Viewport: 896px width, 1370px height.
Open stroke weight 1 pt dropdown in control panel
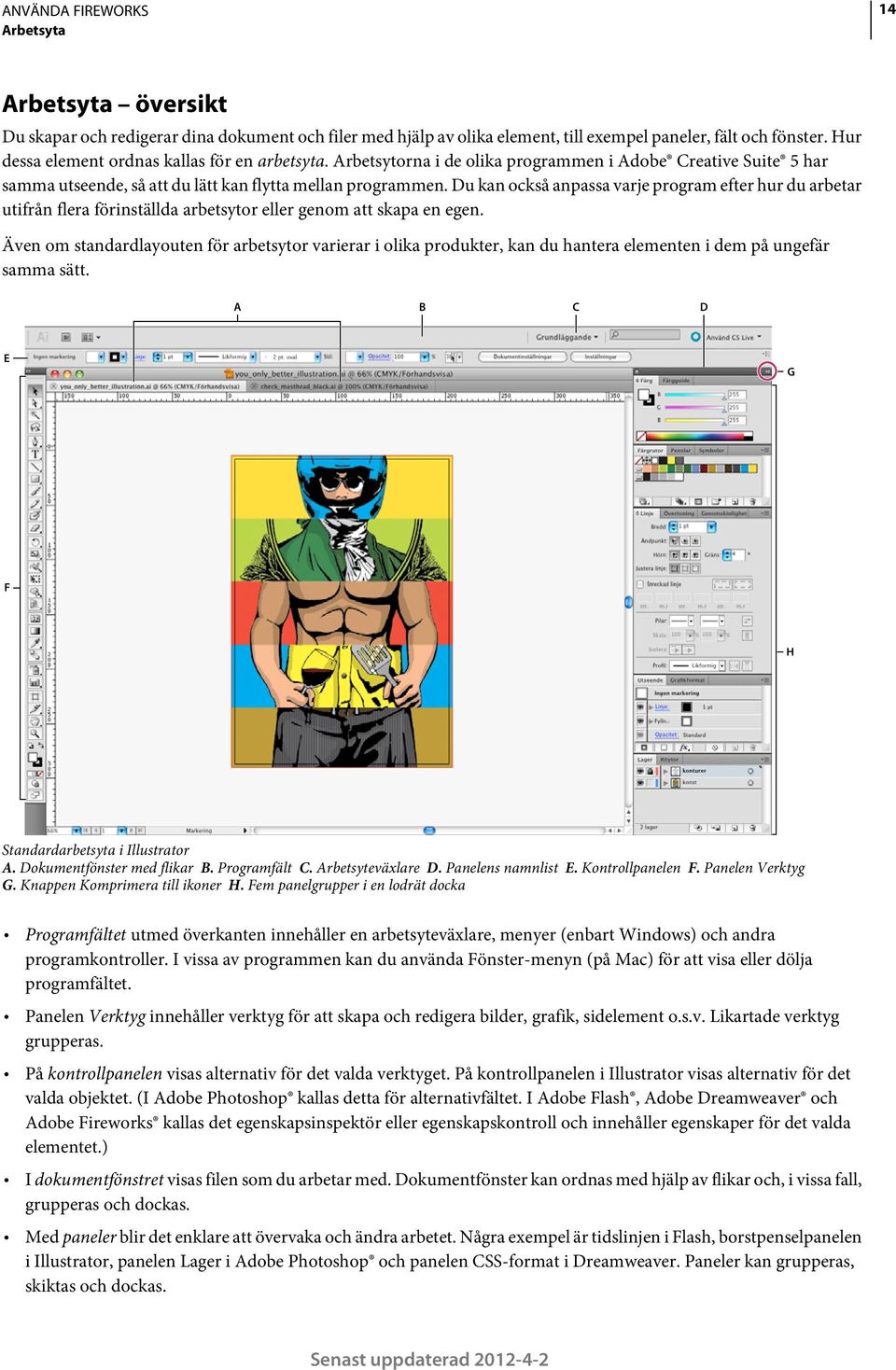coord(188,356)
